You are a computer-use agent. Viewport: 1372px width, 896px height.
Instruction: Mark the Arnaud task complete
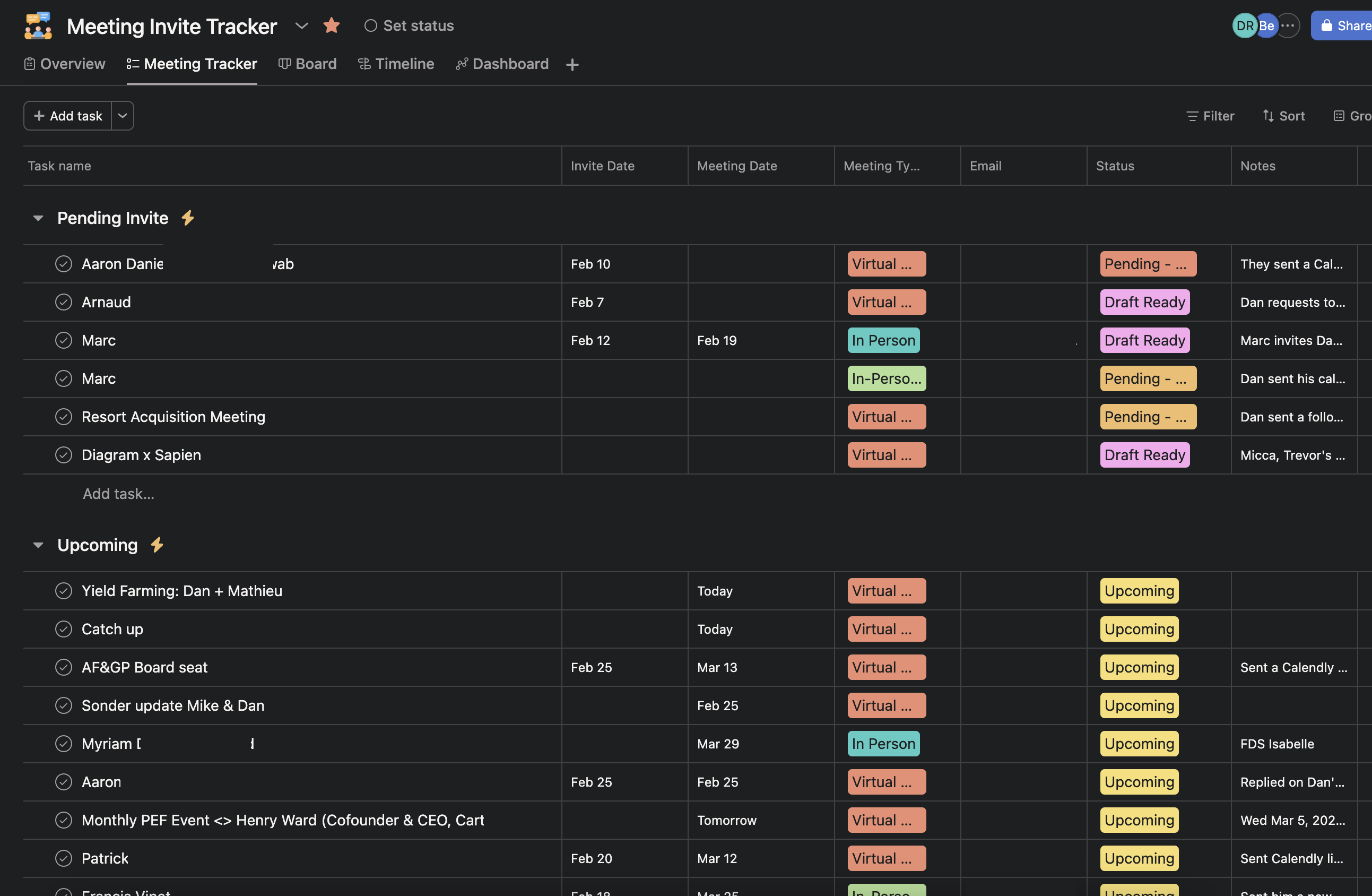coord(64,302)
